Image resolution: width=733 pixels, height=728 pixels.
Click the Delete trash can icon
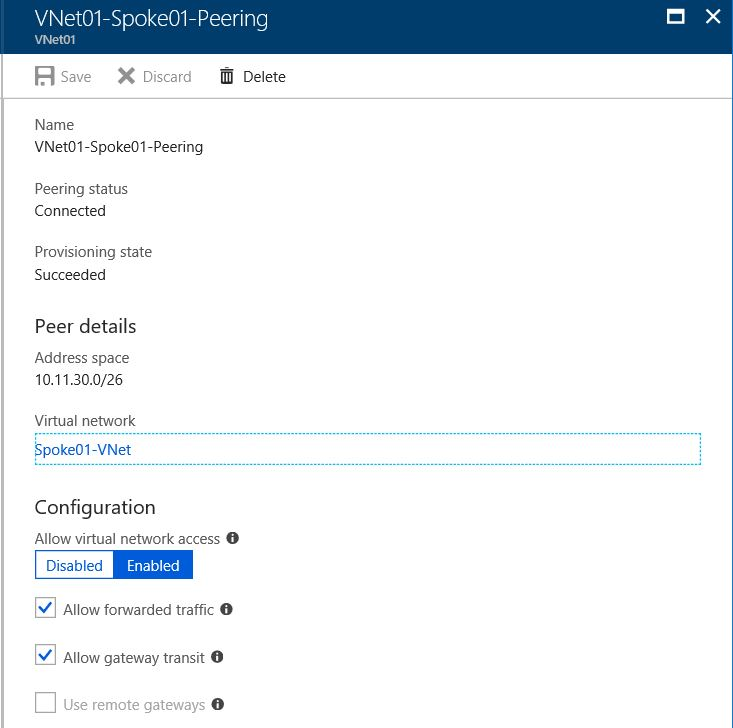pyautogui.click(x=227, y=76)
